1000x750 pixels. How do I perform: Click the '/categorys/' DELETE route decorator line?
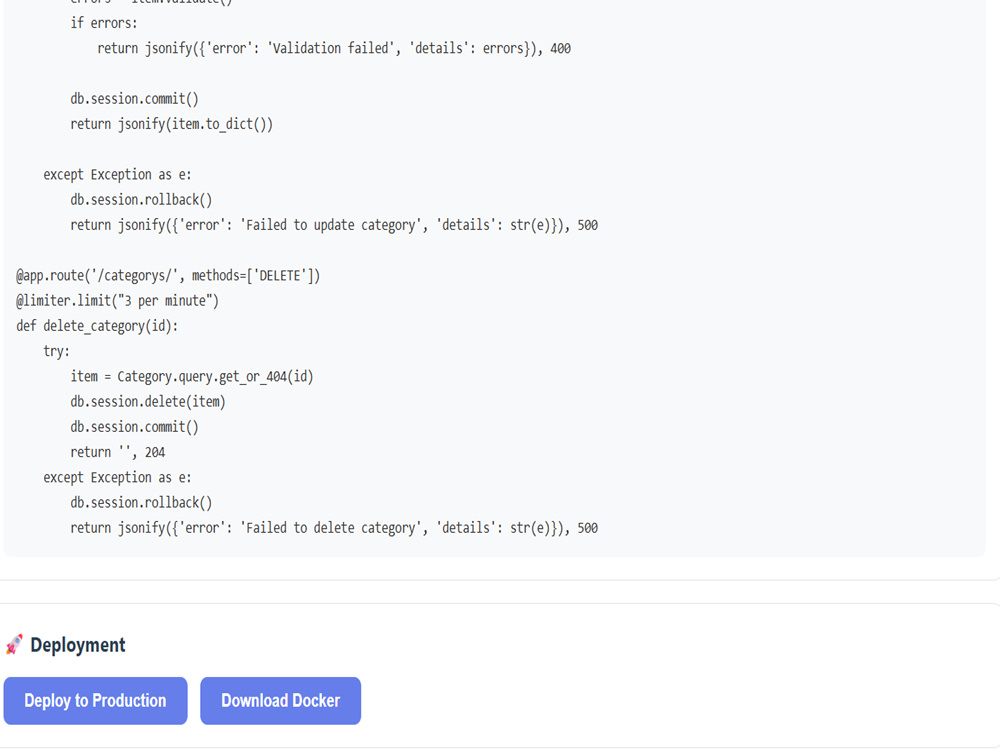tap(168, 276)
